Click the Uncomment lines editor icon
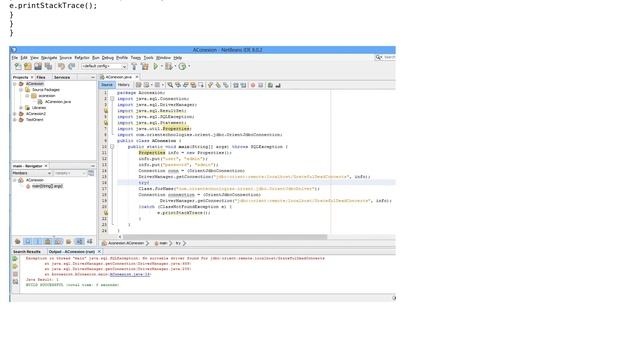Viewport: 640px width, 360px height. (x=278, y=85)
